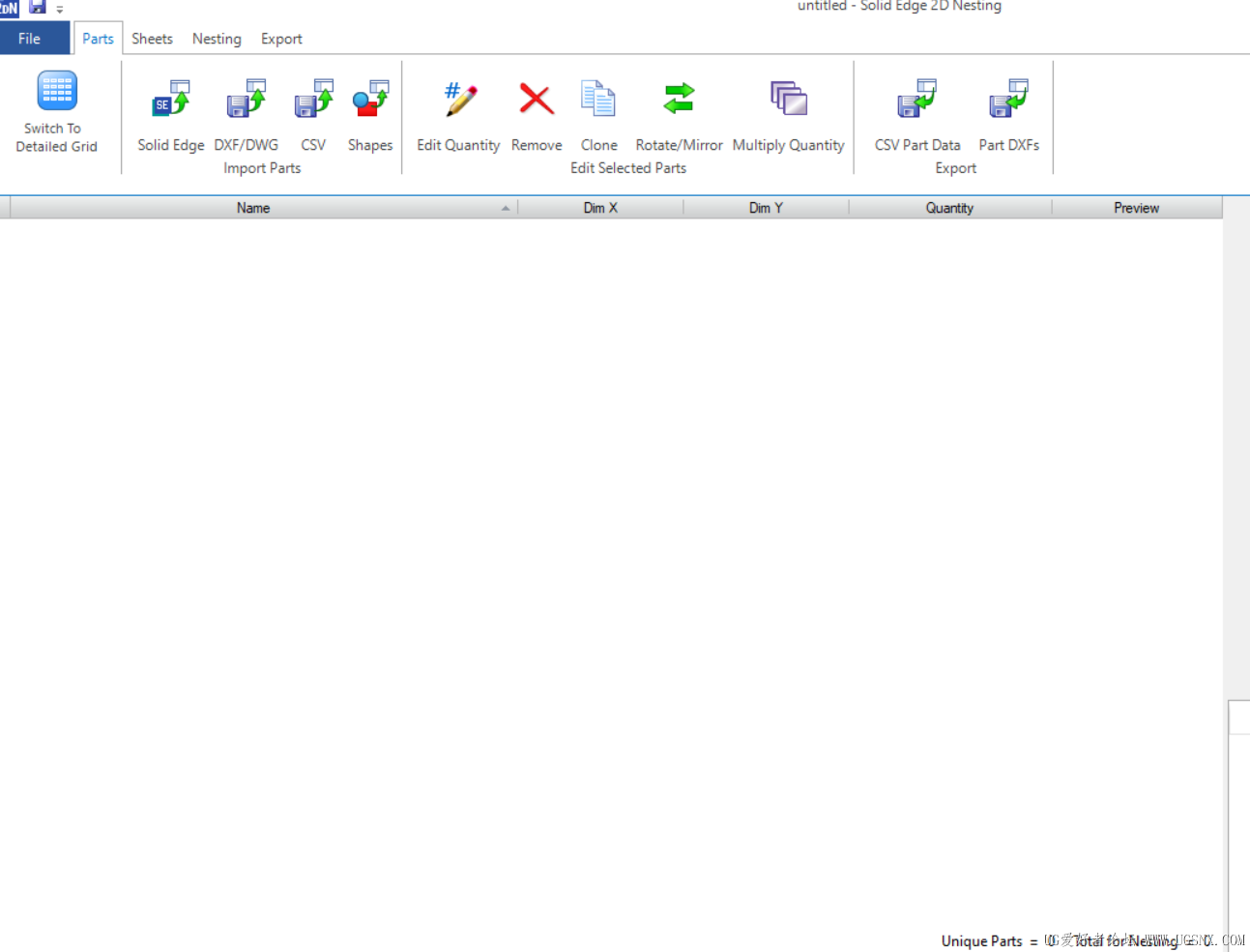Click the Dim X column header

pyautogui.click(x=600, y=208)
